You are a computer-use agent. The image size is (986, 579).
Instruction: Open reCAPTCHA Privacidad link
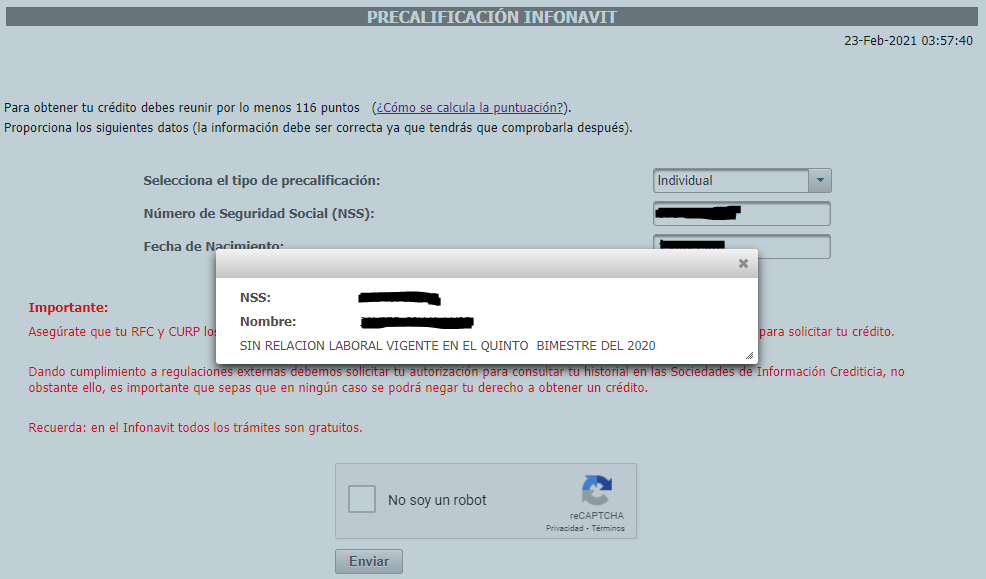[564, 528]
